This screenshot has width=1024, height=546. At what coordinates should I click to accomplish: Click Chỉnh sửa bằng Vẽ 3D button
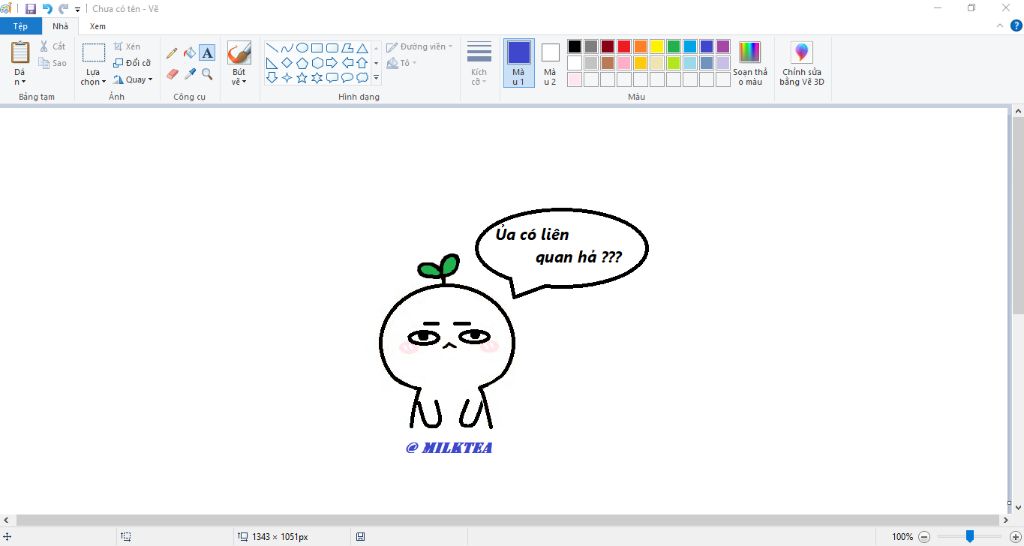click(801, 63)
